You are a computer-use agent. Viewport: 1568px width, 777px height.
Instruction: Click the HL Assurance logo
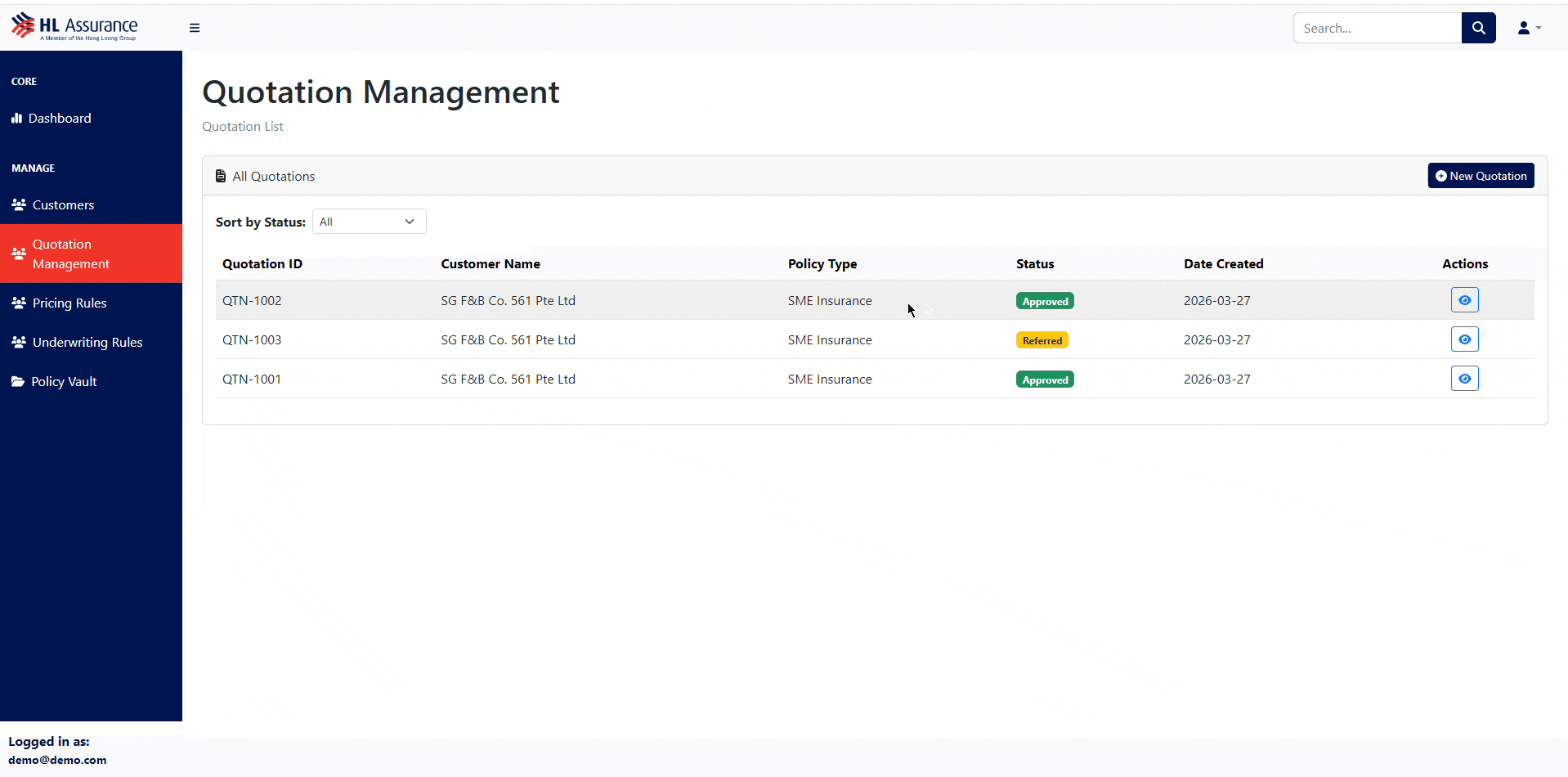point(74,27)
